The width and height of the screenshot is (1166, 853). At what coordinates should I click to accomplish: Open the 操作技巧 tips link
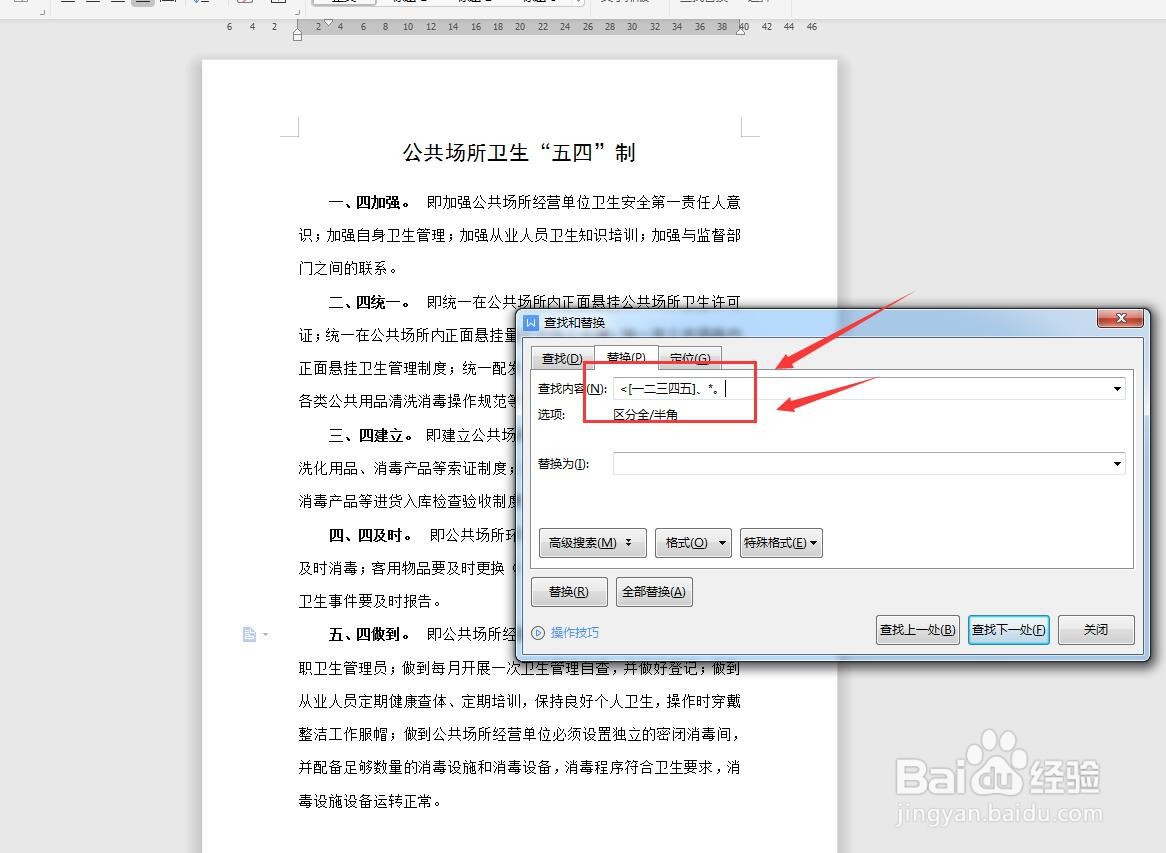(574, 633)
